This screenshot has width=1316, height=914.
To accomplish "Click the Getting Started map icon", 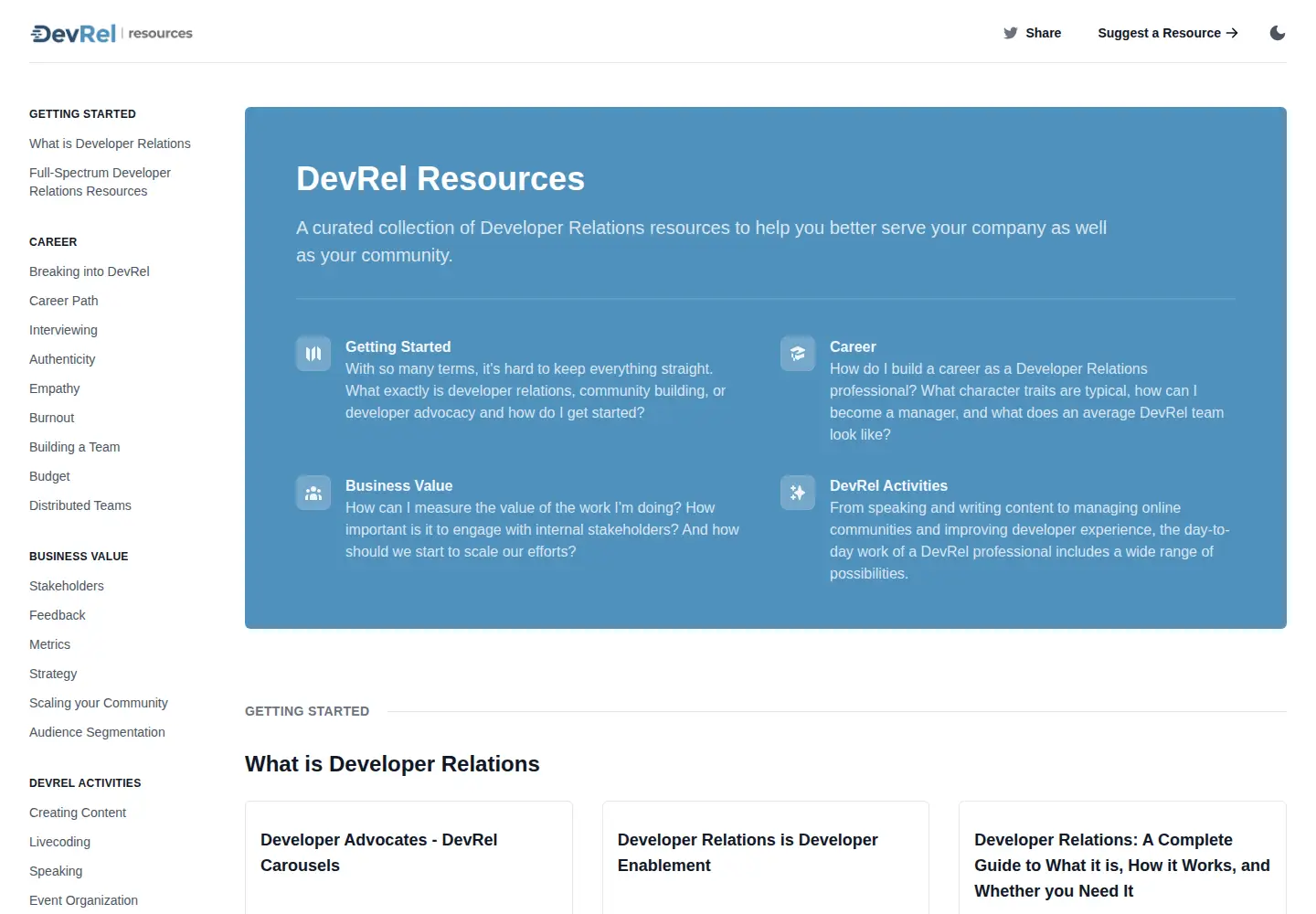I will click(313, 354).
